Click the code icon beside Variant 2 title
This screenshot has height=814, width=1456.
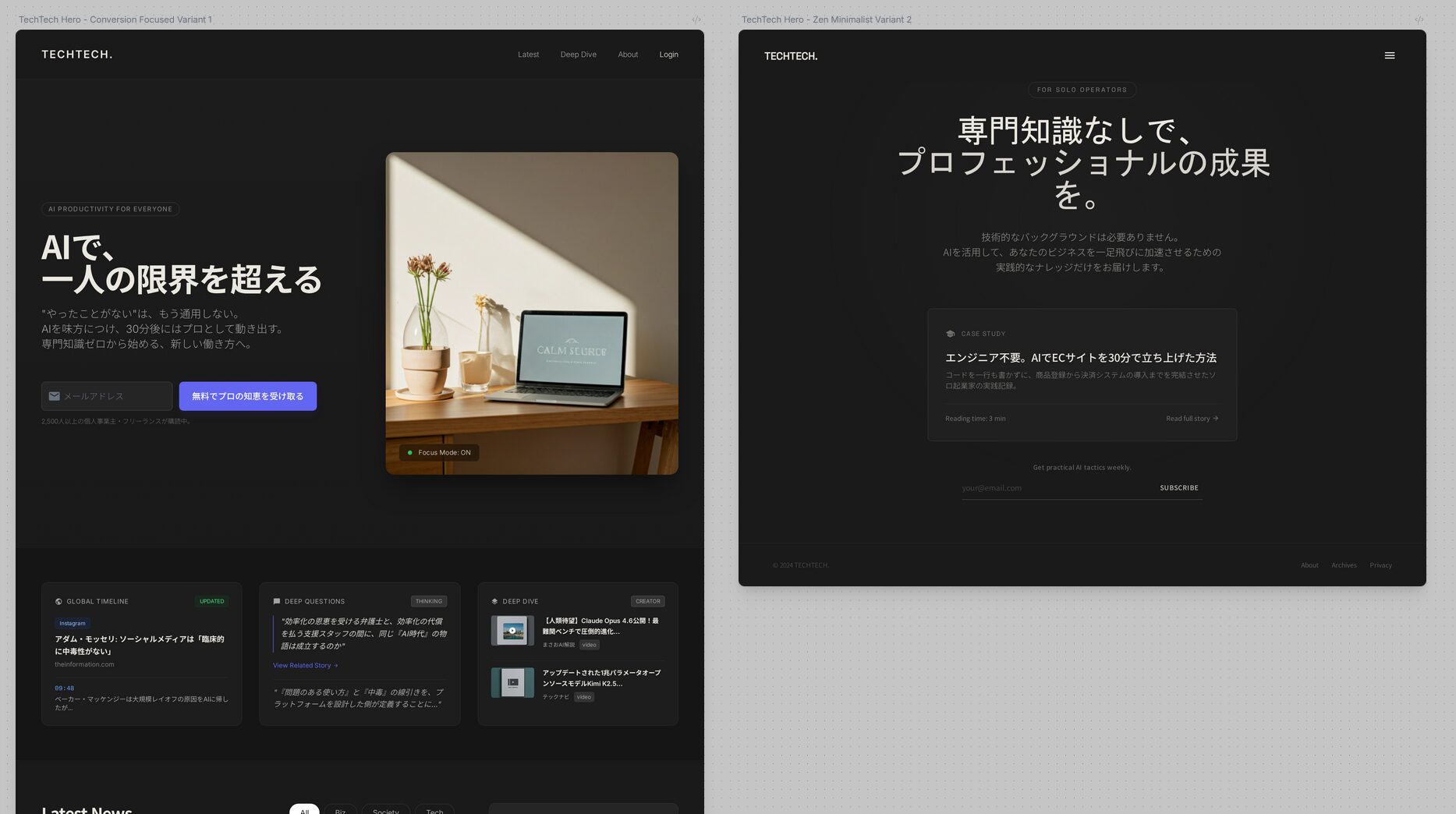(x=1419, y=19)
